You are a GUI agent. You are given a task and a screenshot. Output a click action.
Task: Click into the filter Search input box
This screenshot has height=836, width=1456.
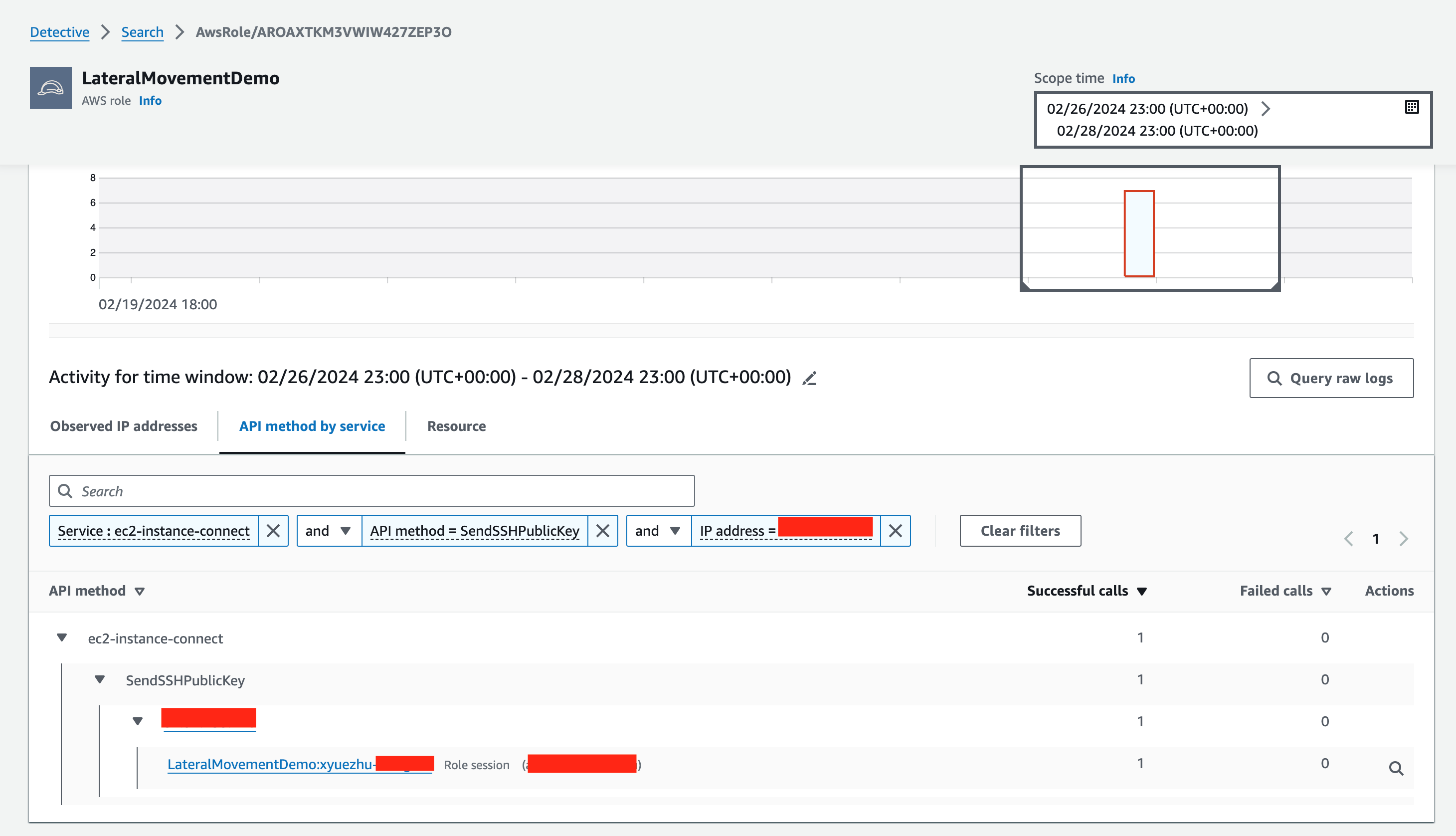(x=371, y=490)
